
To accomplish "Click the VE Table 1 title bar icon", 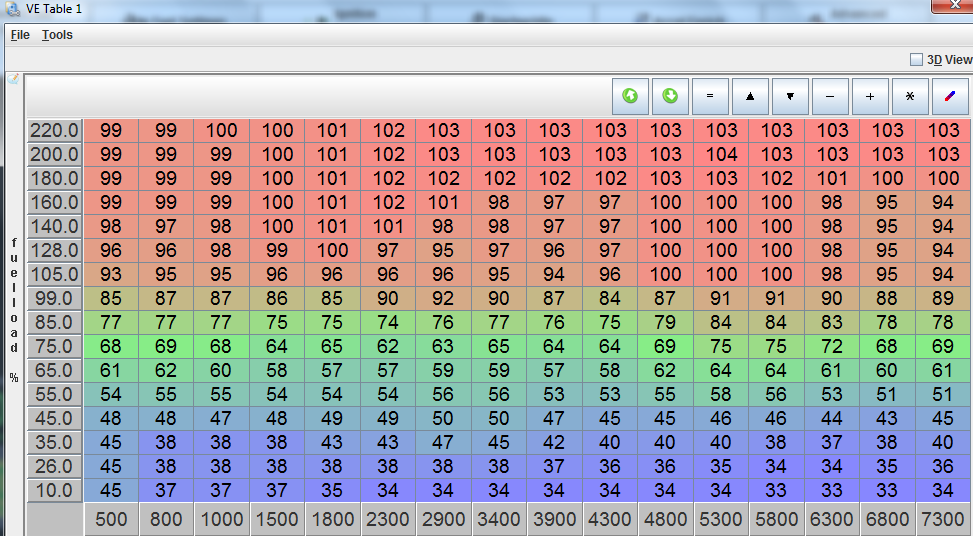I will [14, 9].
